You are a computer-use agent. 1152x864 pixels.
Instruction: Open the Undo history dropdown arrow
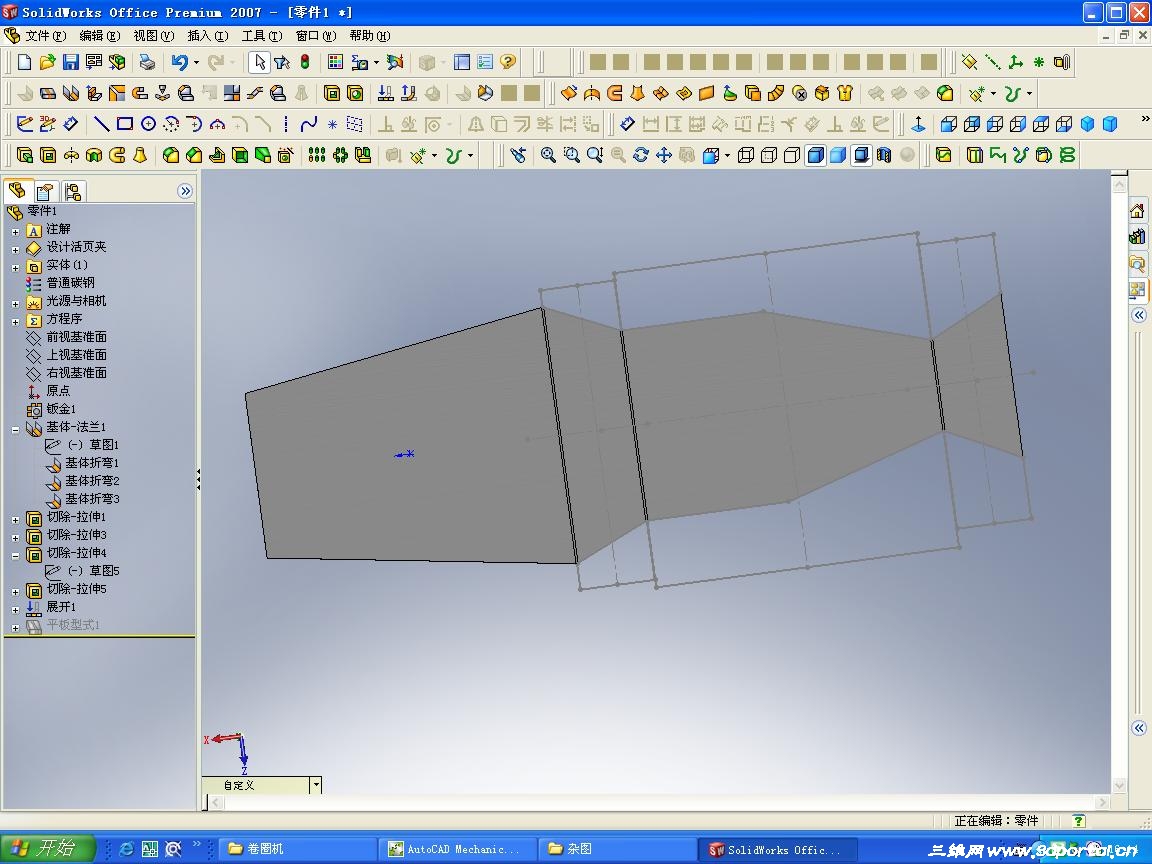[196, 63]
